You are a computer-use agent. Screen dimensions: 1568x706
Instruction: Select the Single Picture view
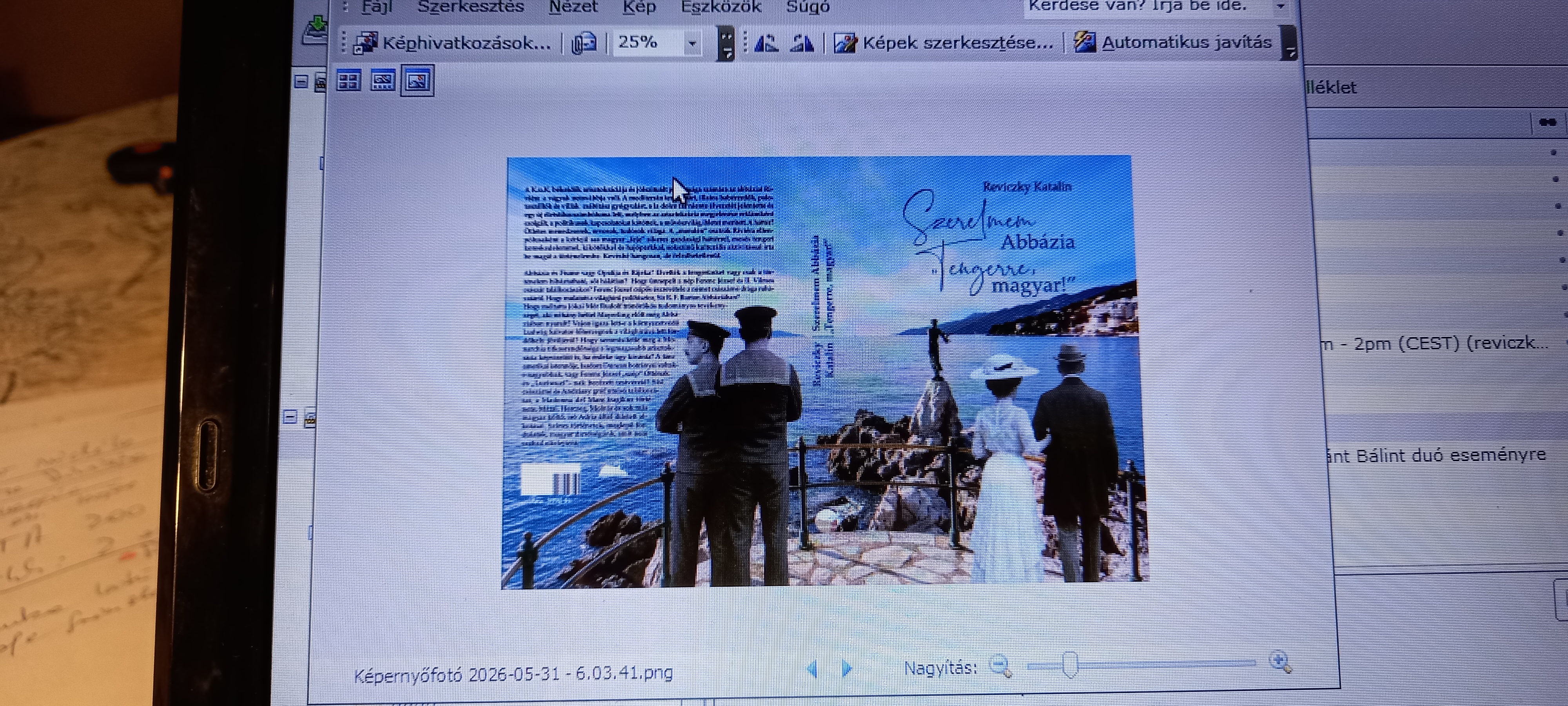click(417, 80)
